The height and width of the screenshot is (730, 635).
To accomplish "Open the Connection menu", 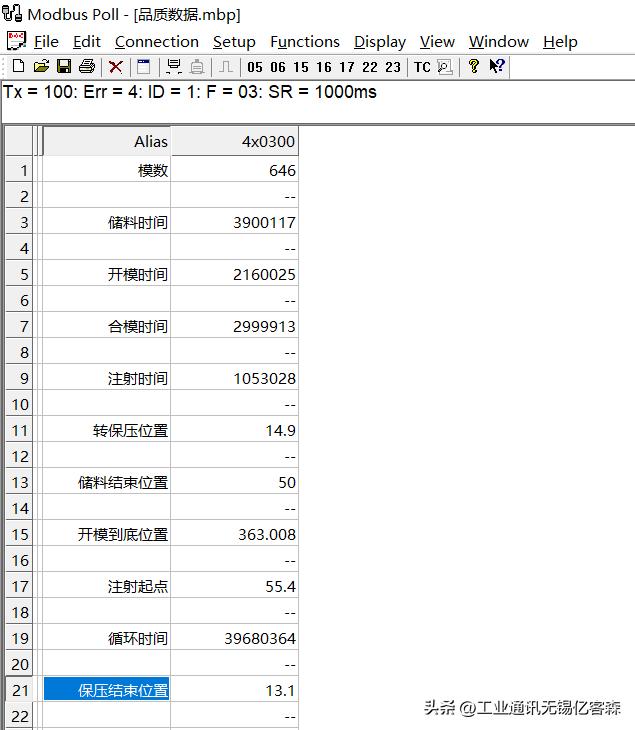I will tap(156, 42).
